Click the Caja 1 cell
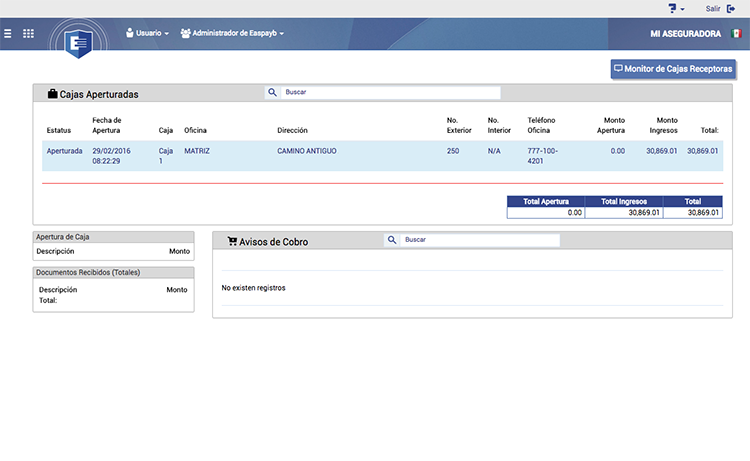 click(165, 156)
